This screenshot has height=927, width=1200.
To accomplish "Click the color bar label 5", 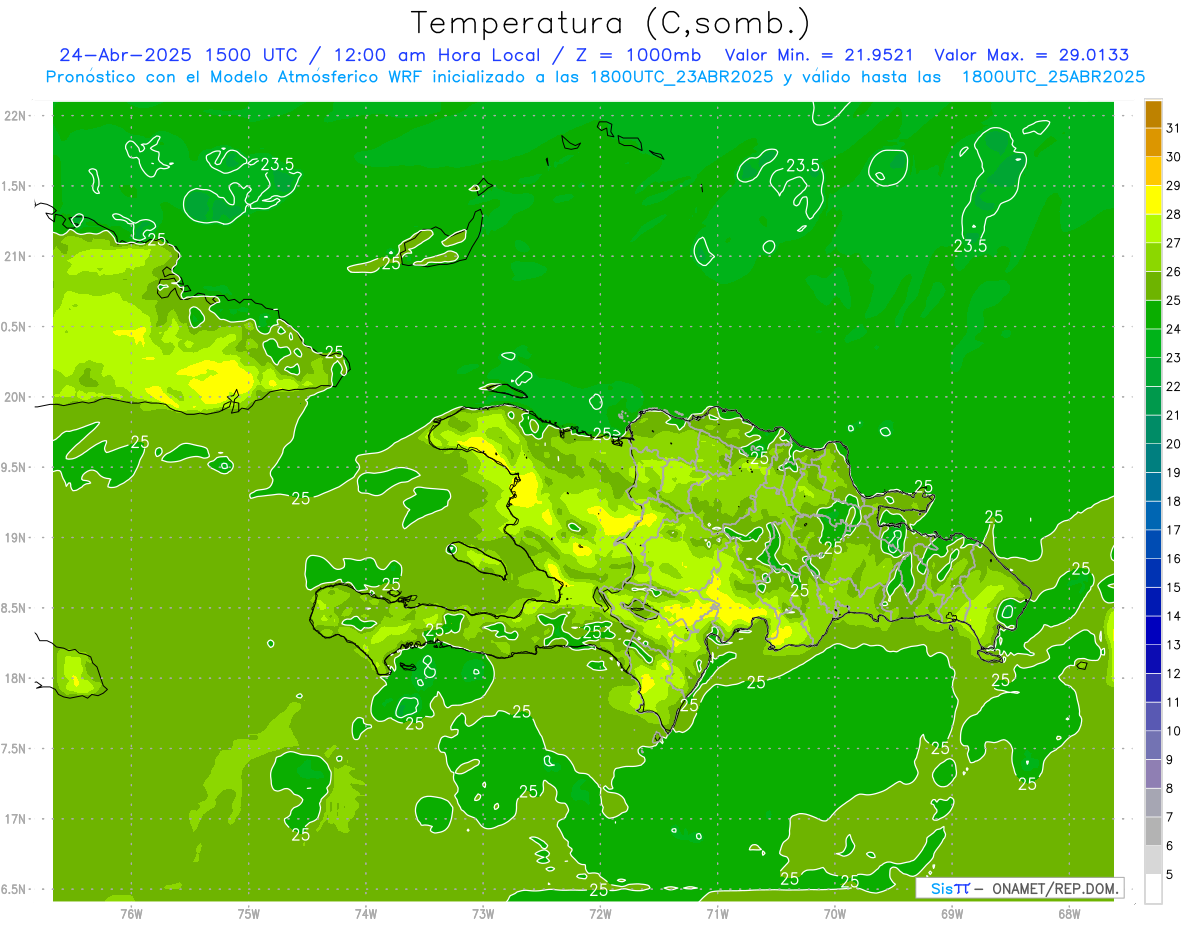I will [1171, 874].
